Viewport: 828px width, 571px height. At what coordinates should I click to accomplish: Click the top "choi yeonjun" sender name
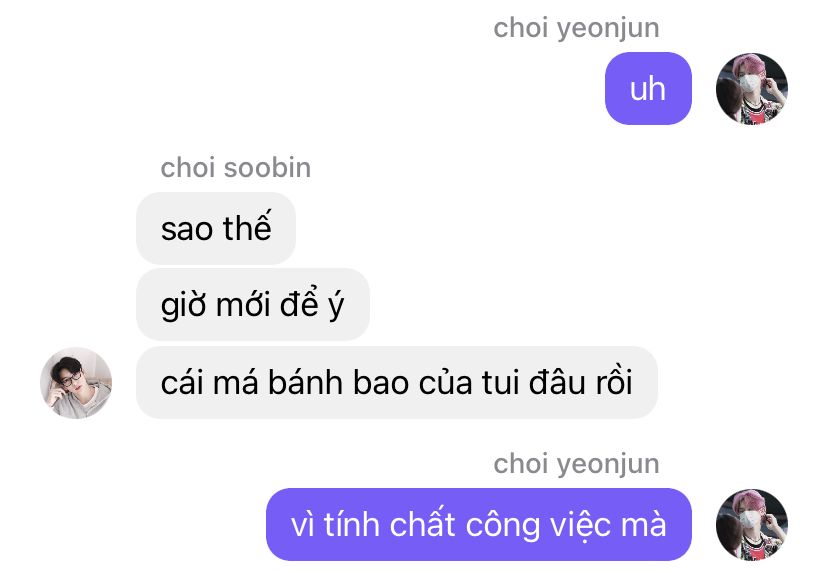tap(576, 28)
